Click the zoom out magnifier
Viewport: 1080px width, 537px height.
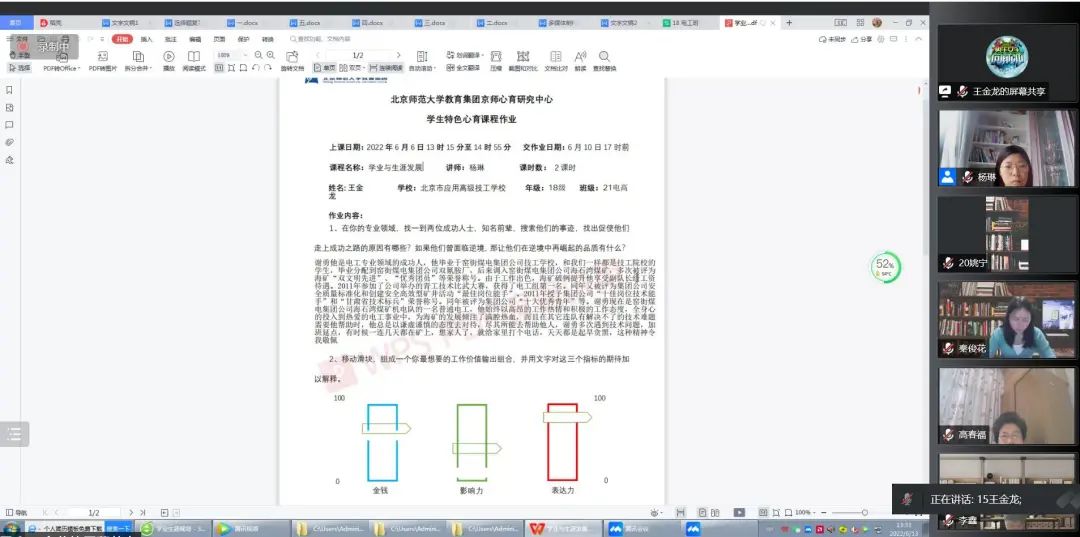[258, 55]
